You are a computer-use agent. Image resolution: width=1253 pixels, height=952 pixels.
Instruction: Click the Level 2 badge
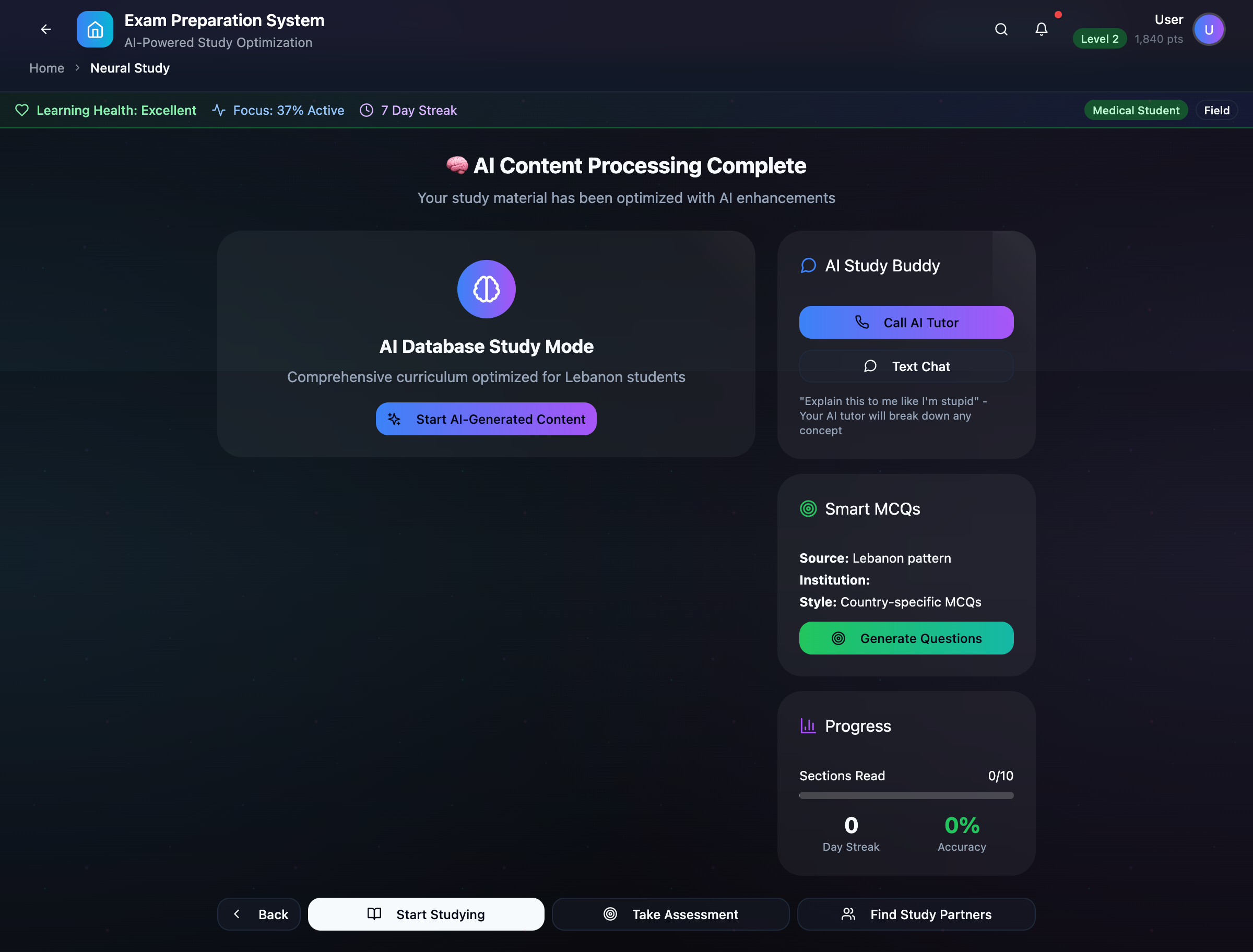(1099, 39)
